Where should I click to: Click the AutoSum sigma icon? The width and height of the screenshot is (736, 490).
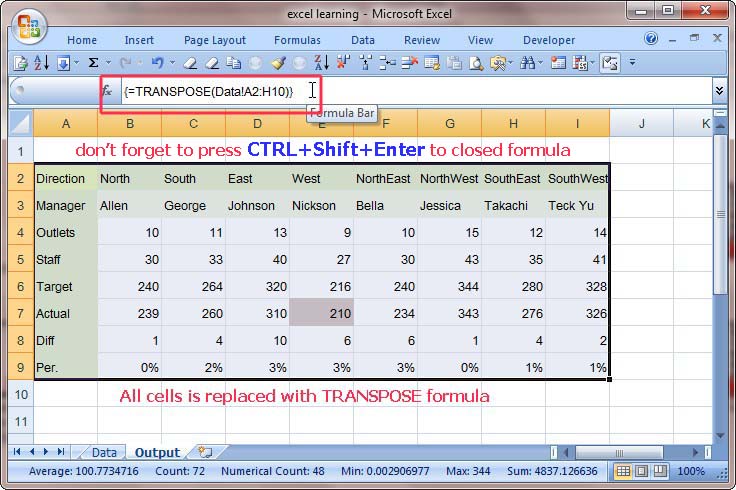coord(93,62)
